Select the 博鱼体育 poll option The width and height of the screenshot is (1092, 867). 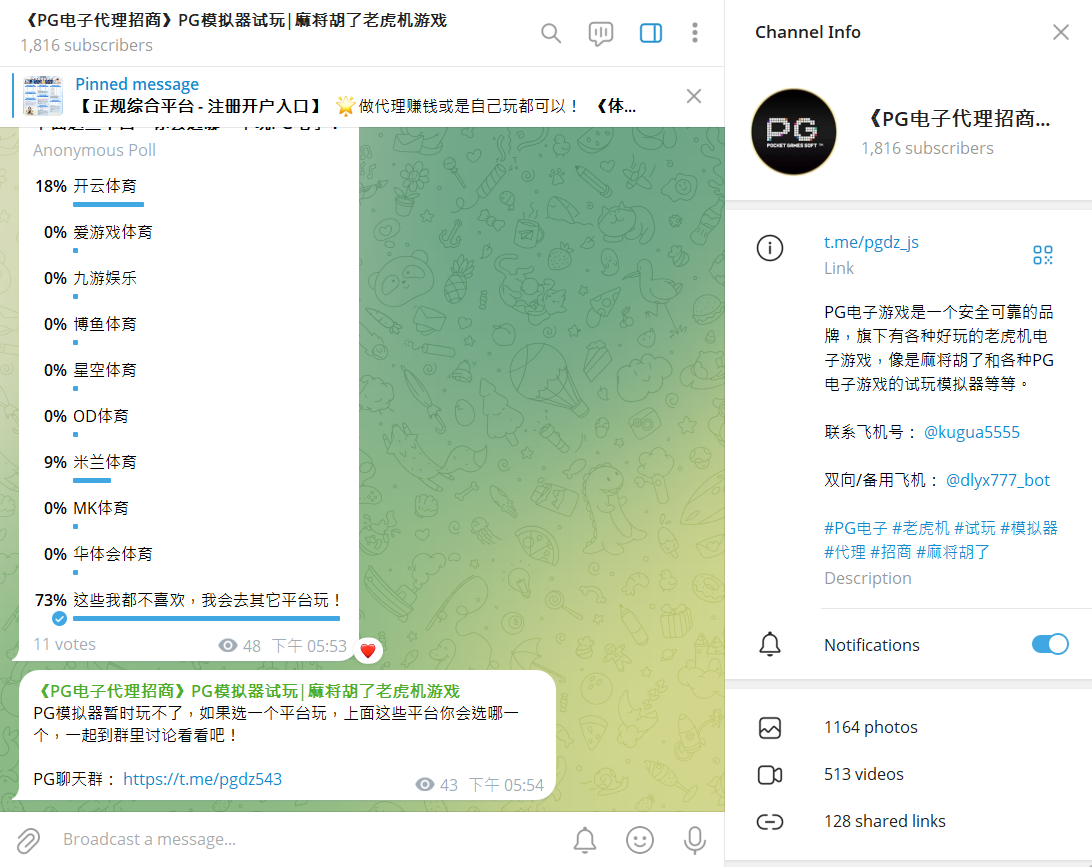189,329
